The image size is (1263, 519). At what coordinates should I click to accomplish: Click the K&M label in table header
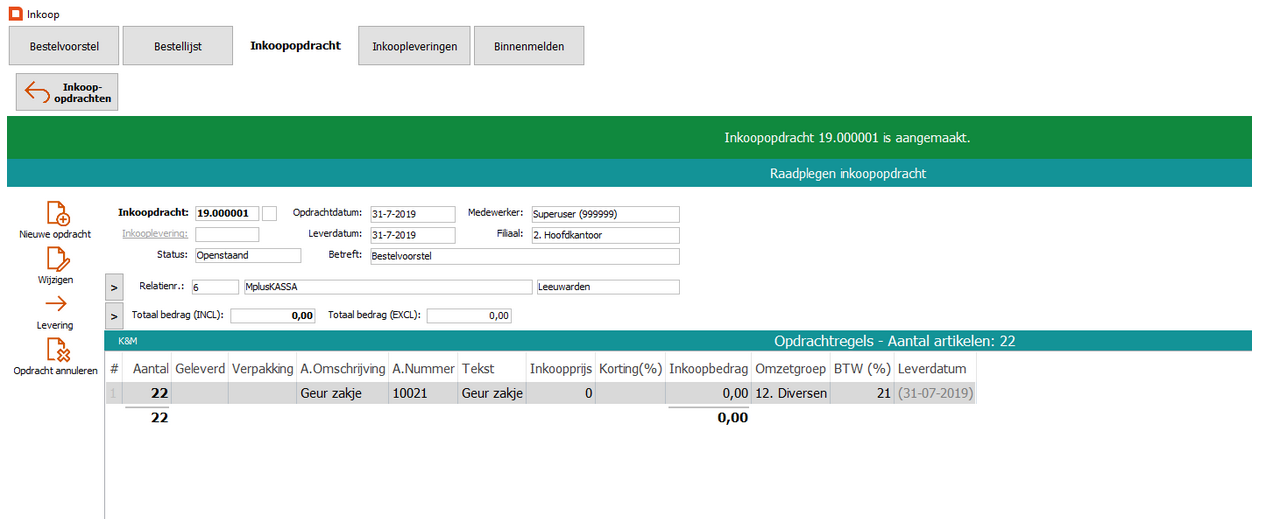[x=128, y=342]
